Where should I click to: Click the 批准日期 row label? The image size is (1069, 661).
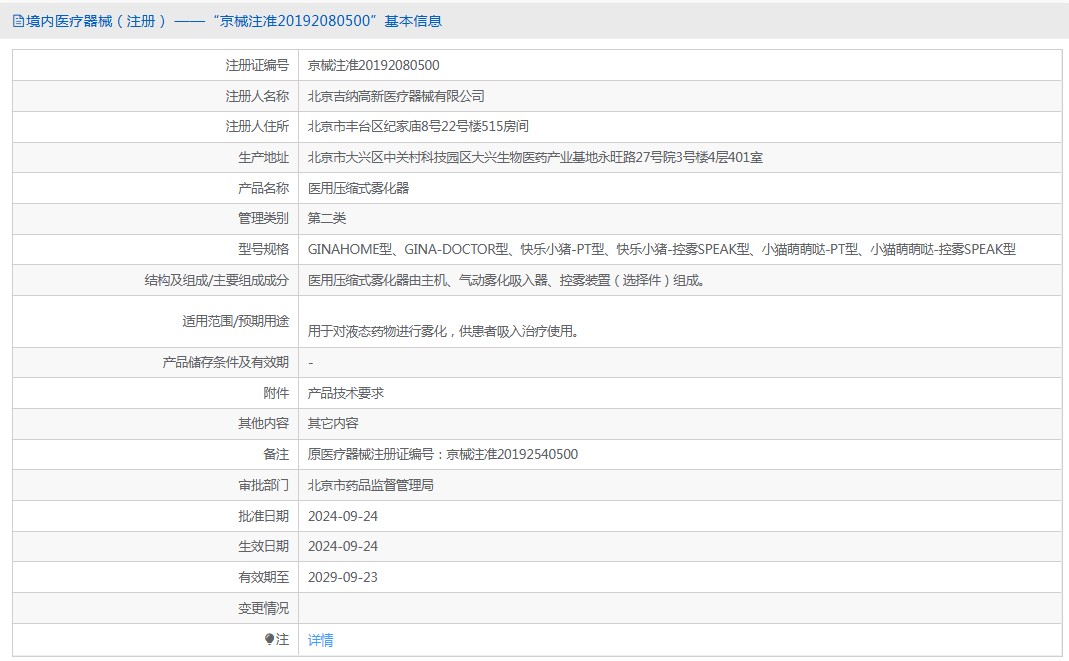(x=263, y=516)
